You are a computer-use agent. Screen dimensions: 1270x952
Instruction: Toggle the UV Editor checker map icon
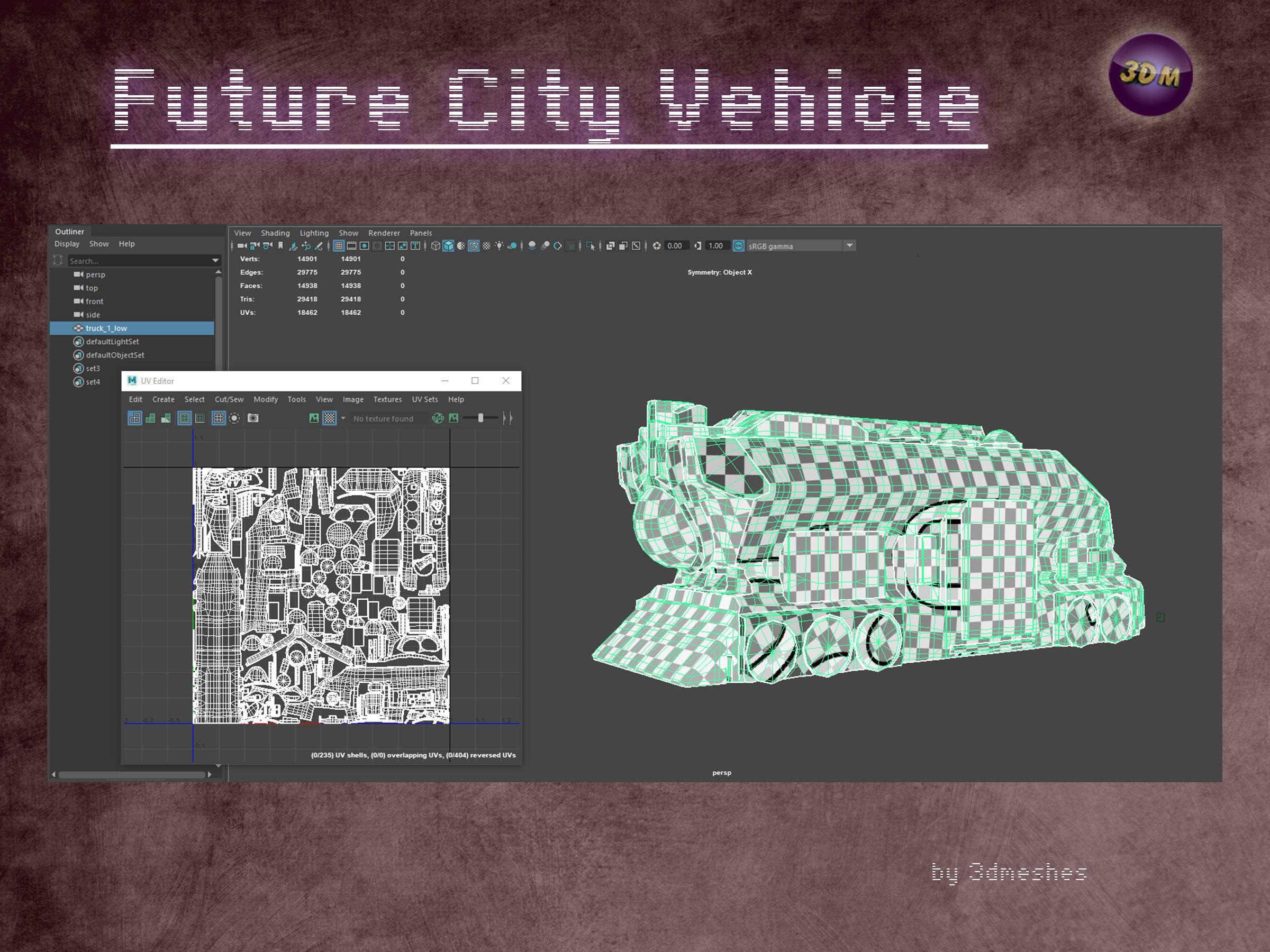(330, 418)
